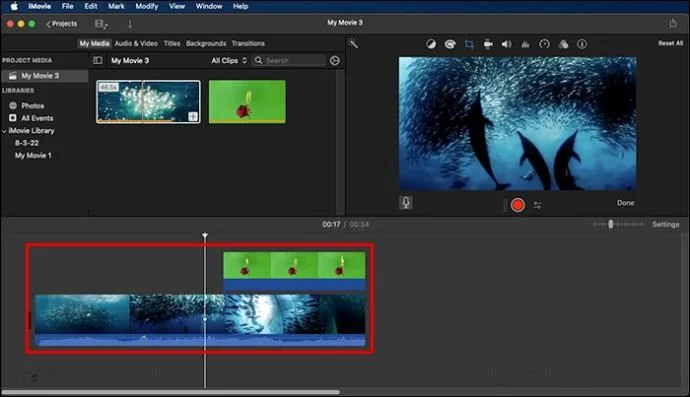The width and height of the screenshot is (690, 397).
Task: Click the playhead marker at top
Action: pyautogui.click(x=205, y=236)
